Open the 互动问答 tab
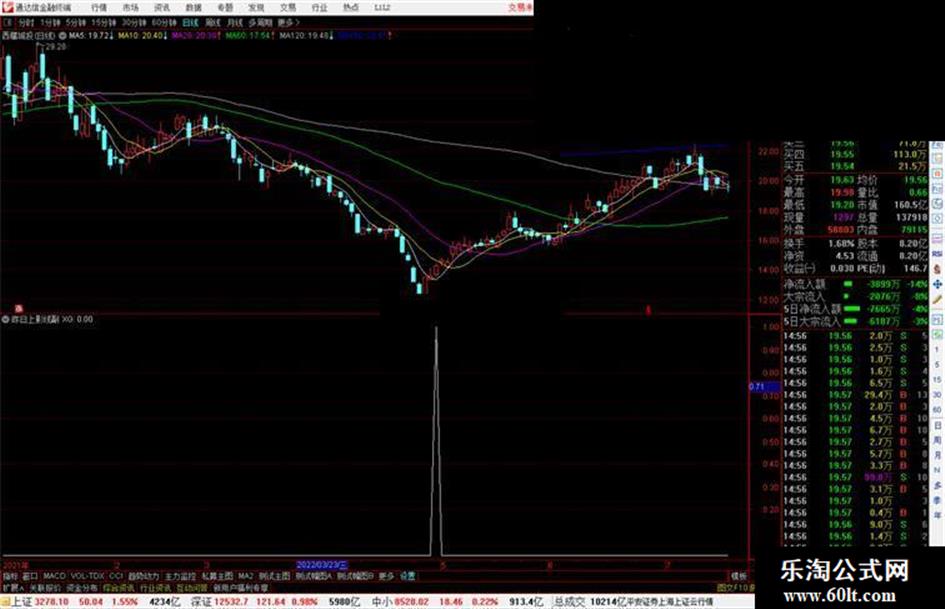The image size is (945, 609). click(192, 587)
